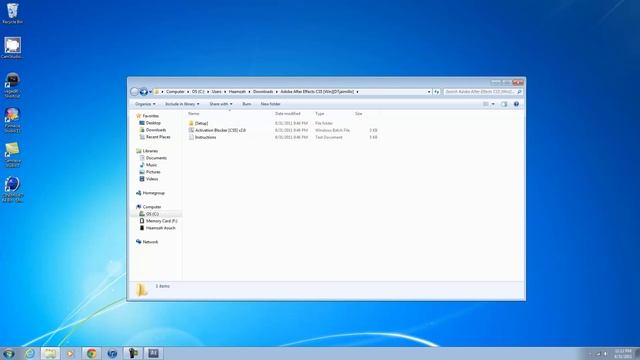Viewport: 640px width, 360px height.
Task: Open the Share with menu
Action: pyautogui.click(x=221, y=104)
